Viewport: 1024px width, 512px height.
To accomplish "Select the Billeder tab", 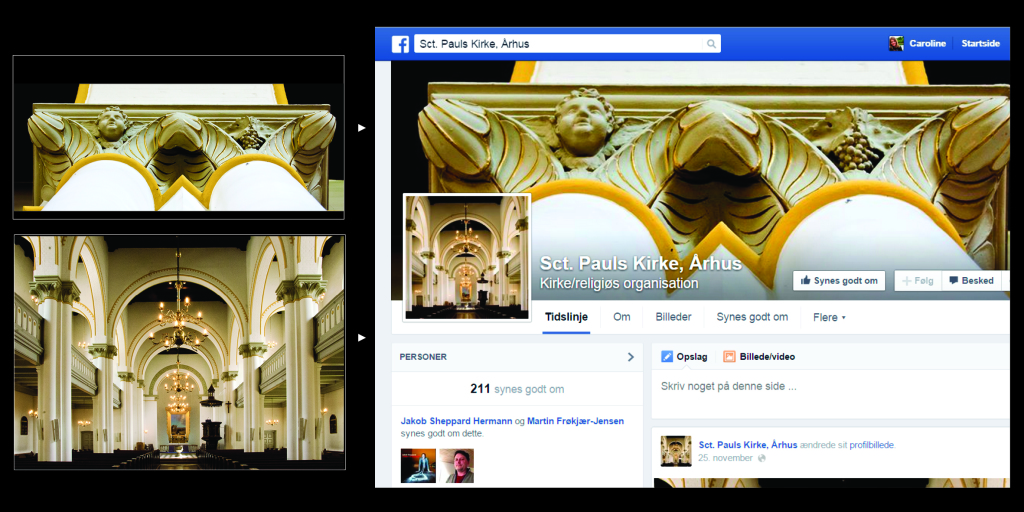I will point(673,317).
